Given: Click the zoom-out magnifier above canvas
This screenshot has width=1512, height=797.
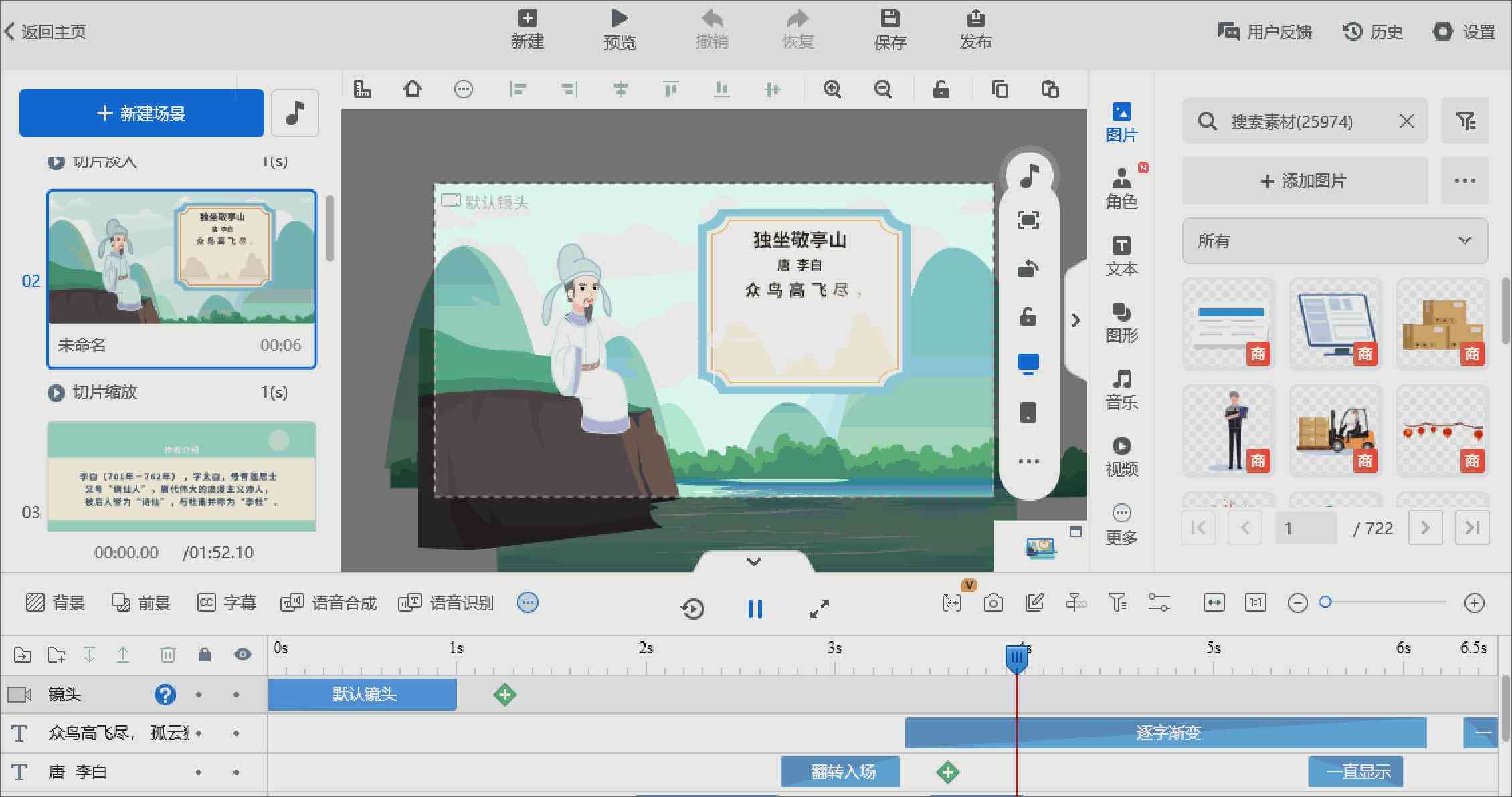Looking at the screenshot, I should [x=883, y=89].
